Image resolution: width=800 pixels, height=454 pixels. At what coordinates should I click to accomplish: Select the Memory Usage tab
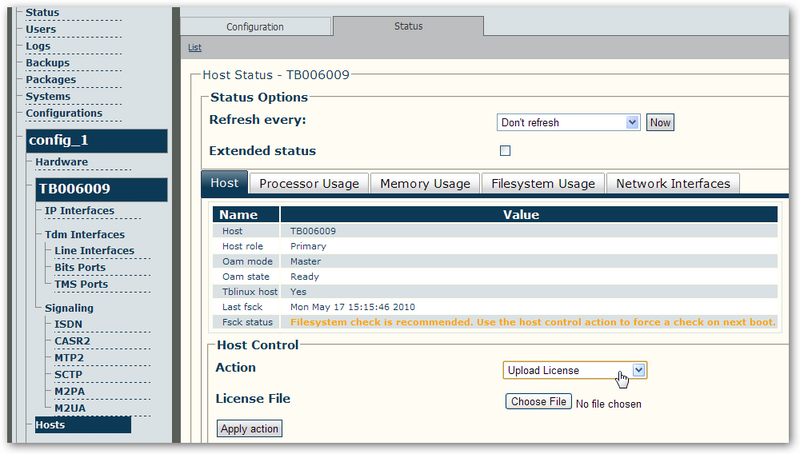(425, 183)
